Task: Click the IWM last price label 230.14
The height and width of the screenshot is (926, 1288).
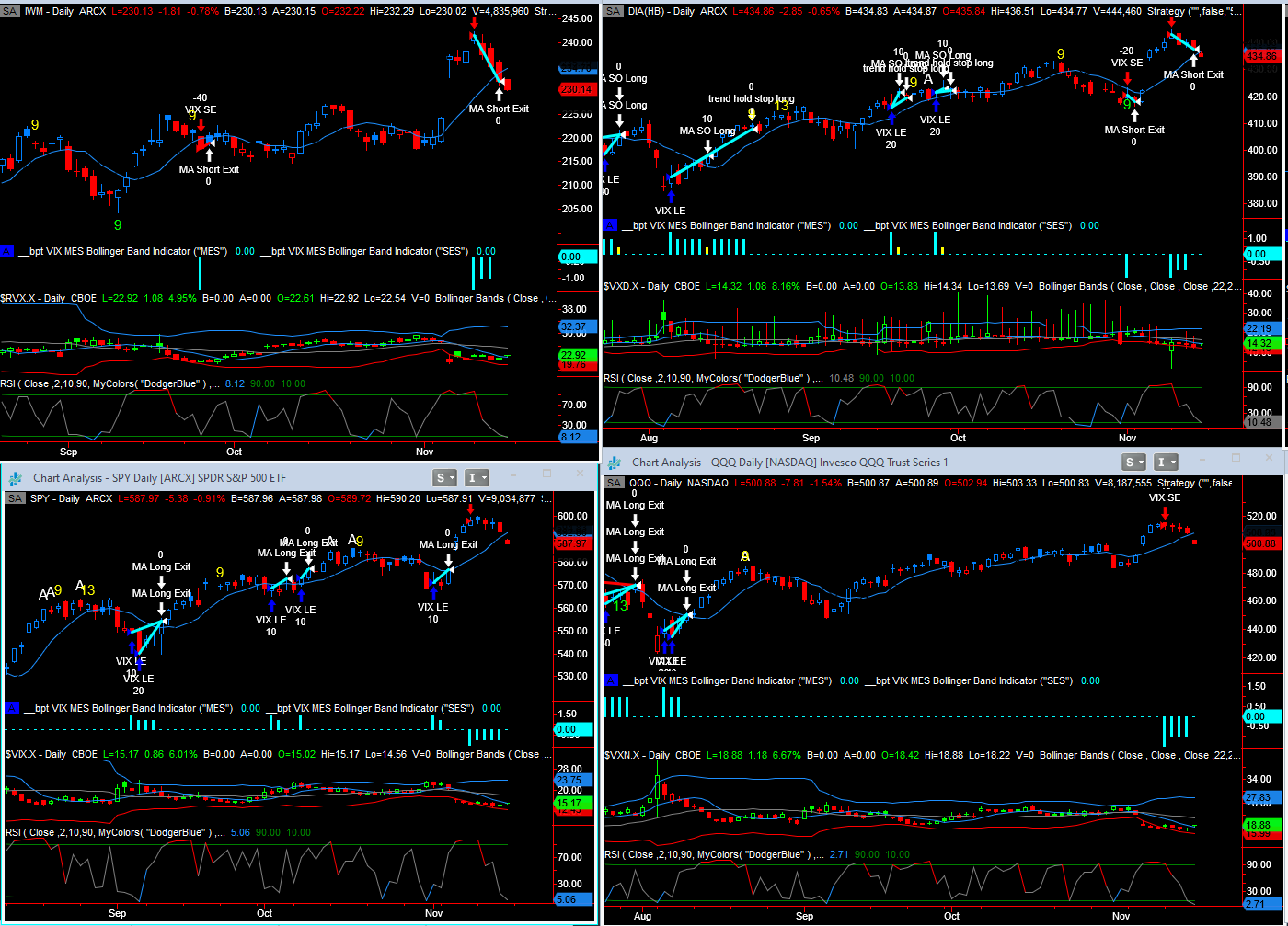Action: coord(578,89)
